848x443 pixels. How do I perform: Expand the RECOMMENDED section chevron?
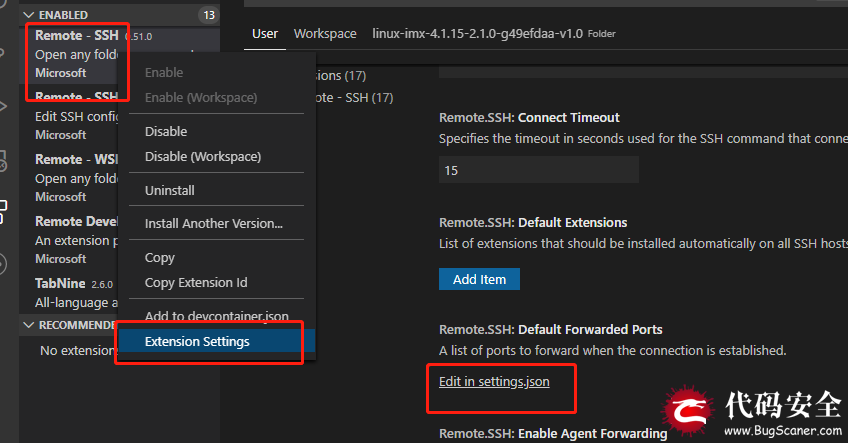tap(29, 325)
